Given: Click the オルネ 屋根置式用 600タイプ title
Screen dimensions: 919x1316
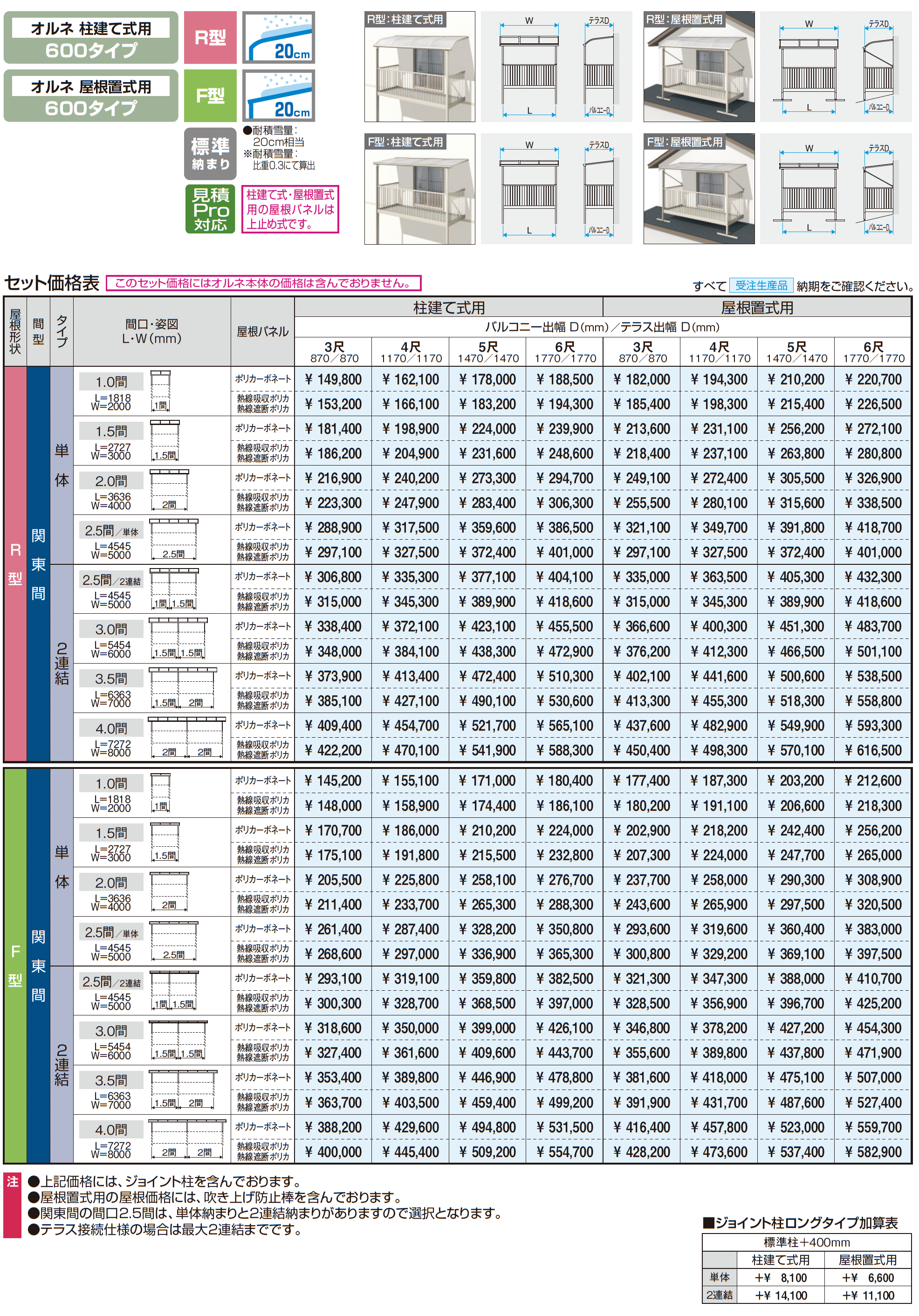Looking at the screenshot, I should click(x=90, y=96).
